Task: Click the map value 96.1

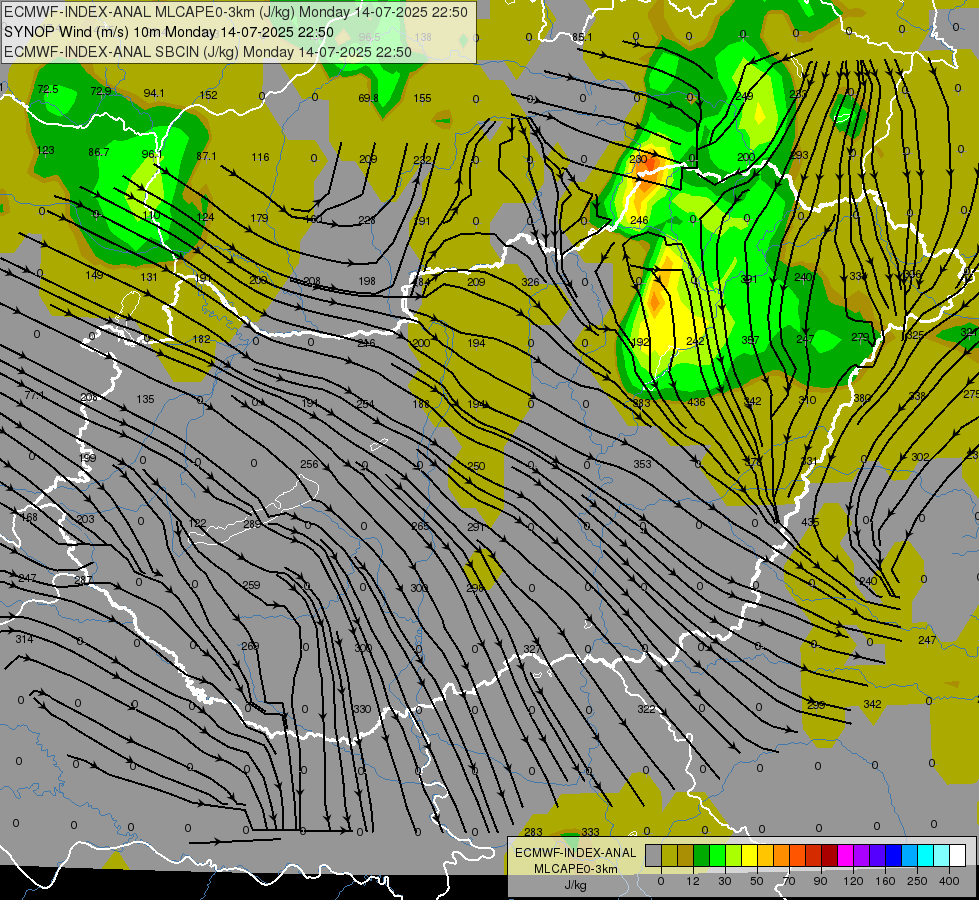Action: coord(152,154)
